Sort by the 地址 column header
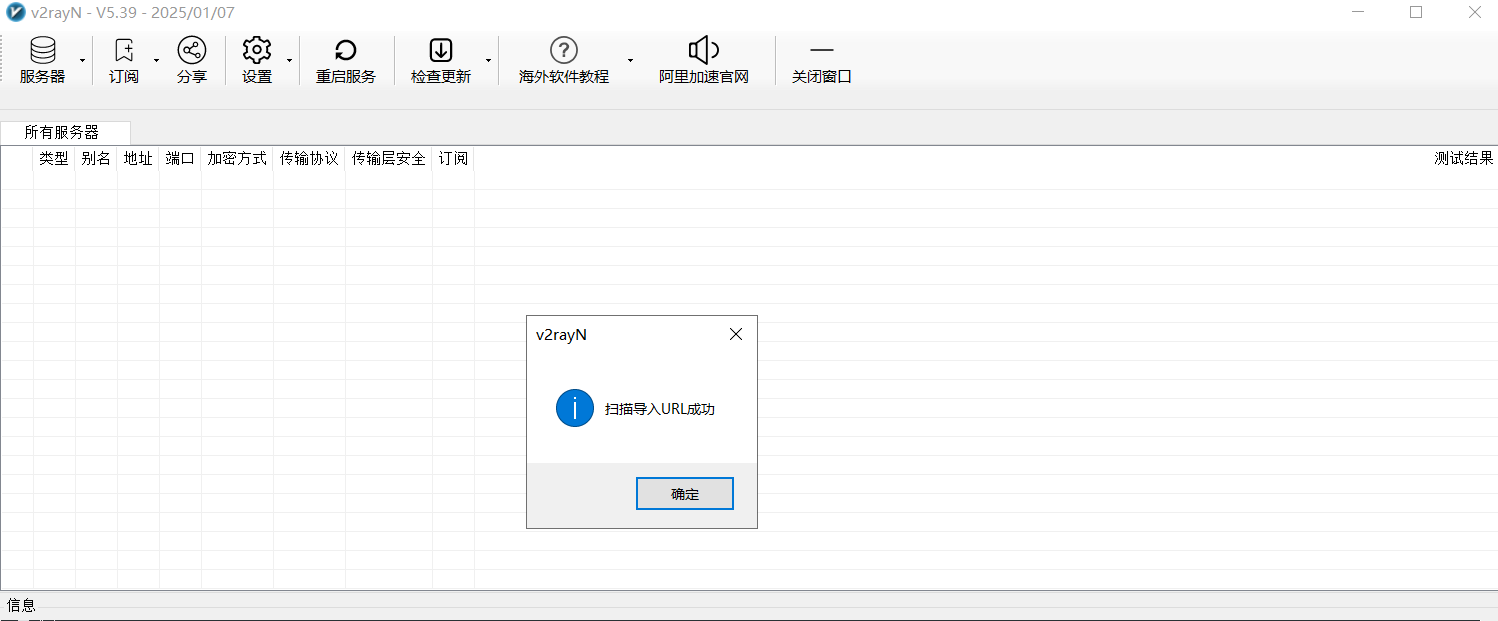Screen dimensions: 1498x621 (138, 158)
